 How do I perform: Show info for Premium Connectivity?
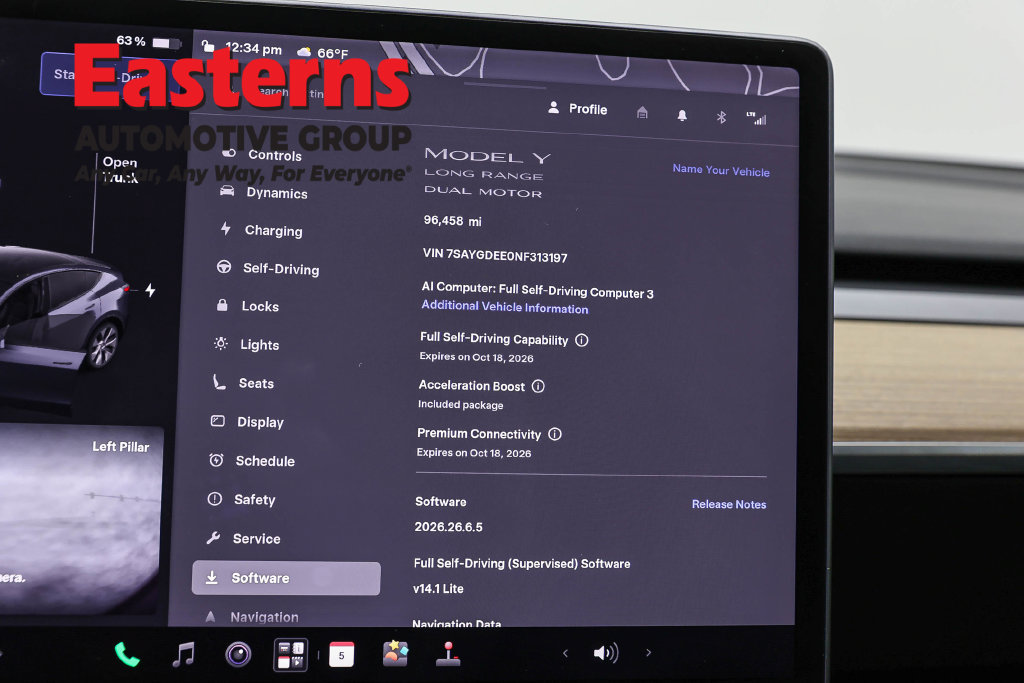click(554, 434)
